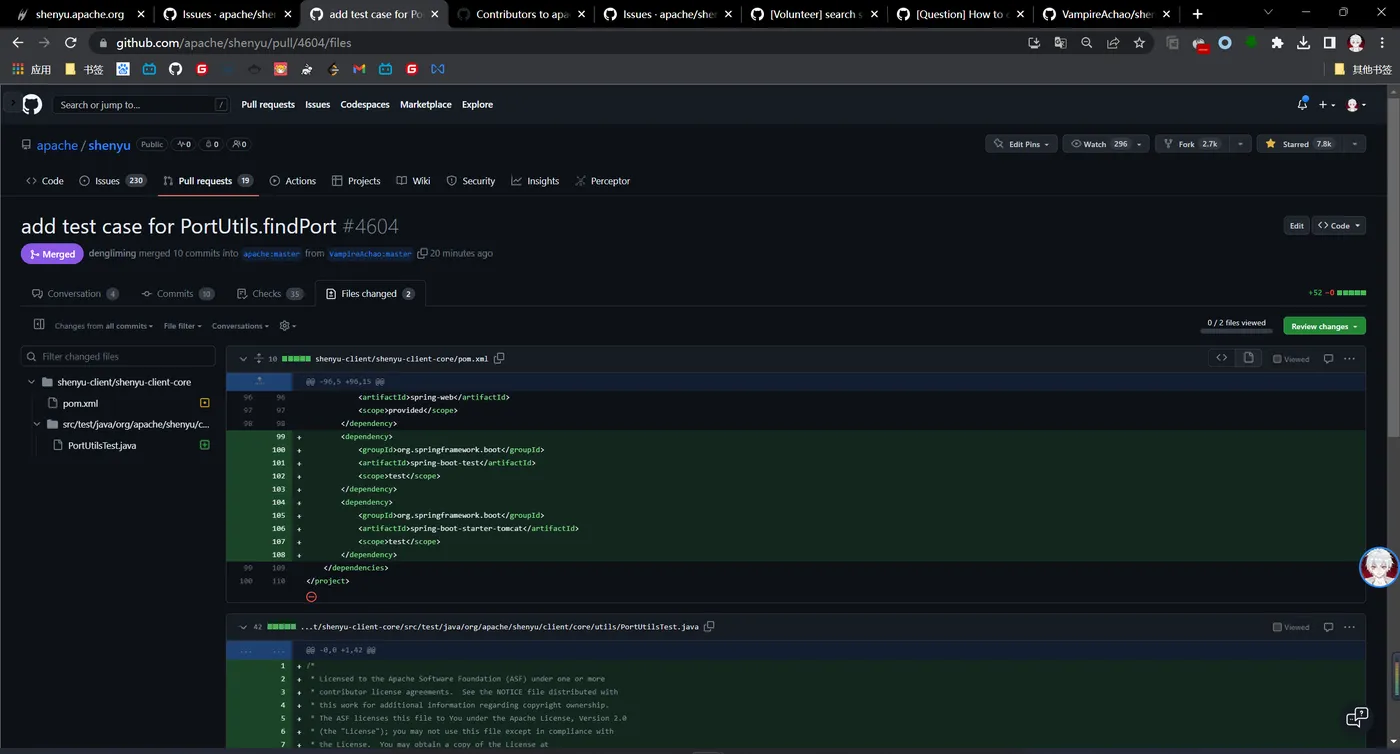Open more options for pom.xml
Image resolution: width=1400 pixels, height=754 pixels.
pyautogui.click(x=1349, y=358)
